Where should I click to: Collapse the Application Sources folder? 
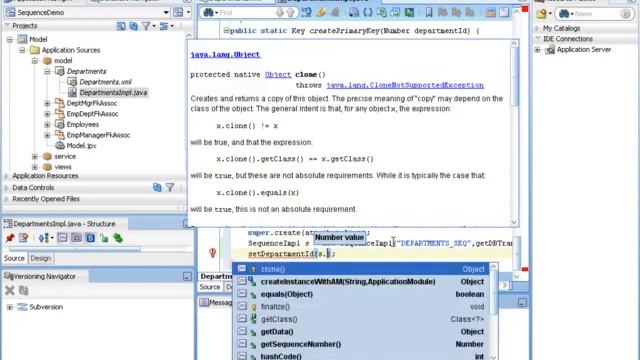[22, 50]
